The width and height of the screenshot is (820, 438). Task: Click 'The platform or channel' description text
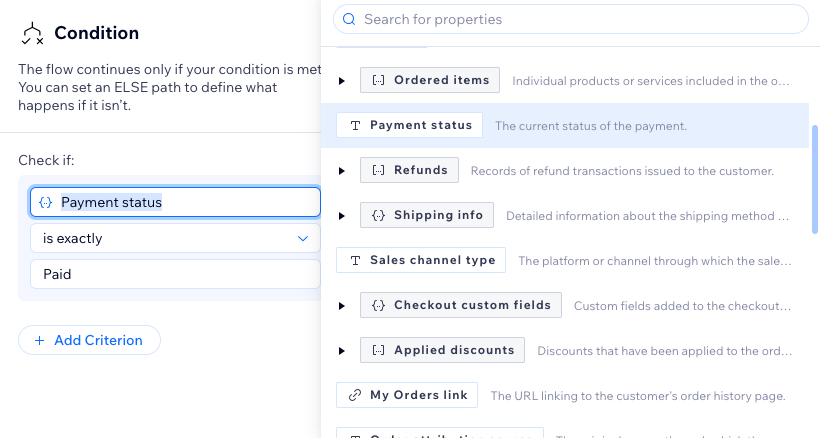click(x=655, y=261)
